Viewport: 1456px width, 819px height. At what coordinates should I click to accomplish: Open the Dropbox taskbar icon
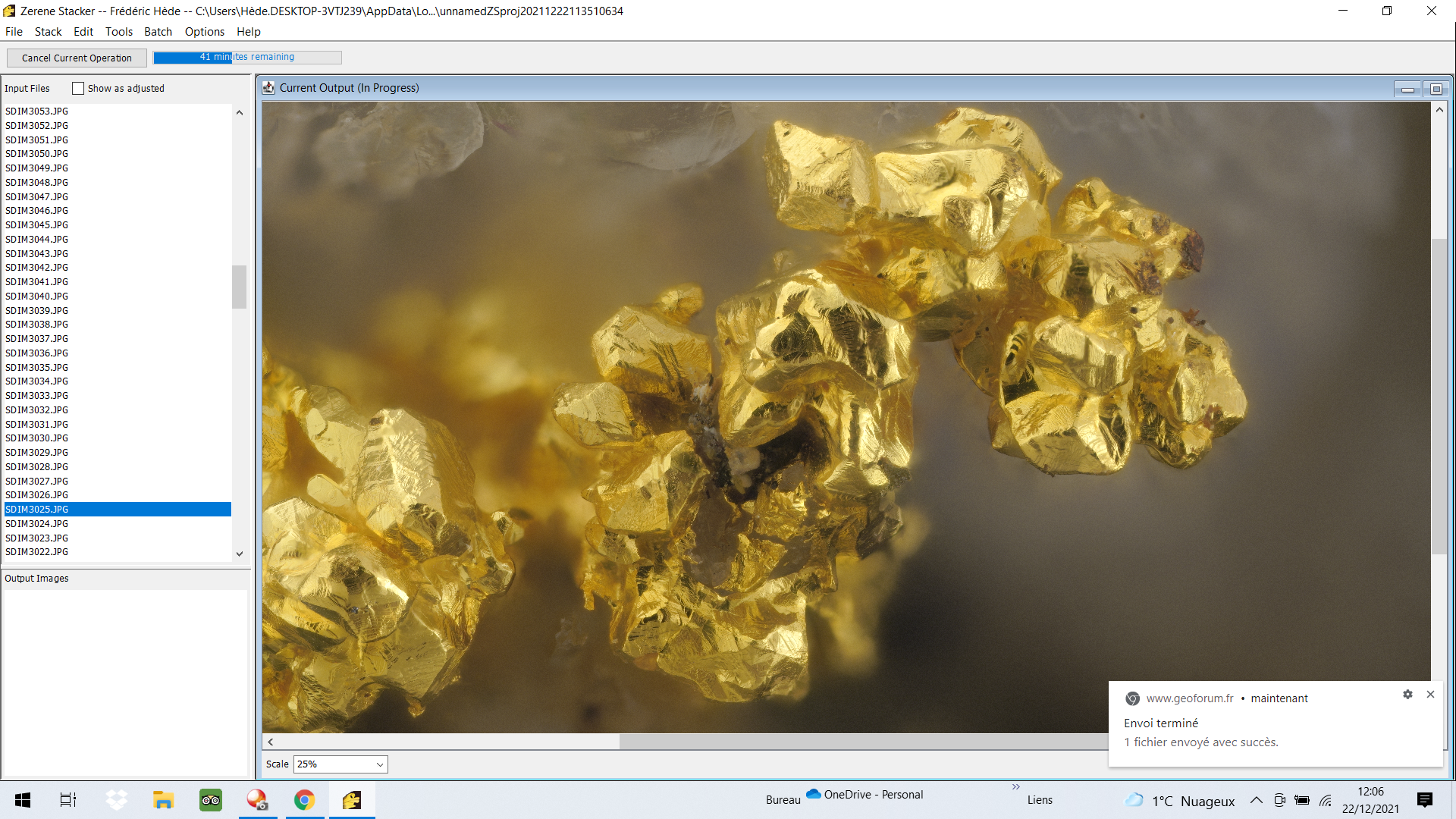point(116,800)
